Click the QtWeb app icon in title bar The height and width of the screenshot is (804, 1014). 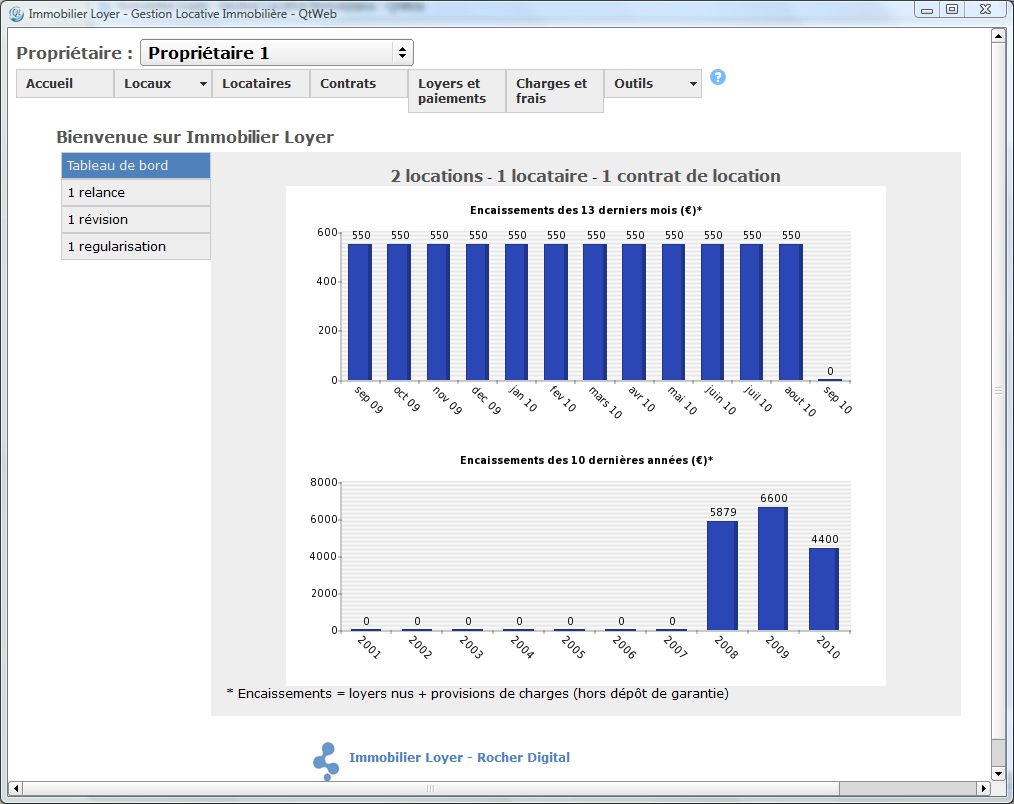click(x=17, y=14)
